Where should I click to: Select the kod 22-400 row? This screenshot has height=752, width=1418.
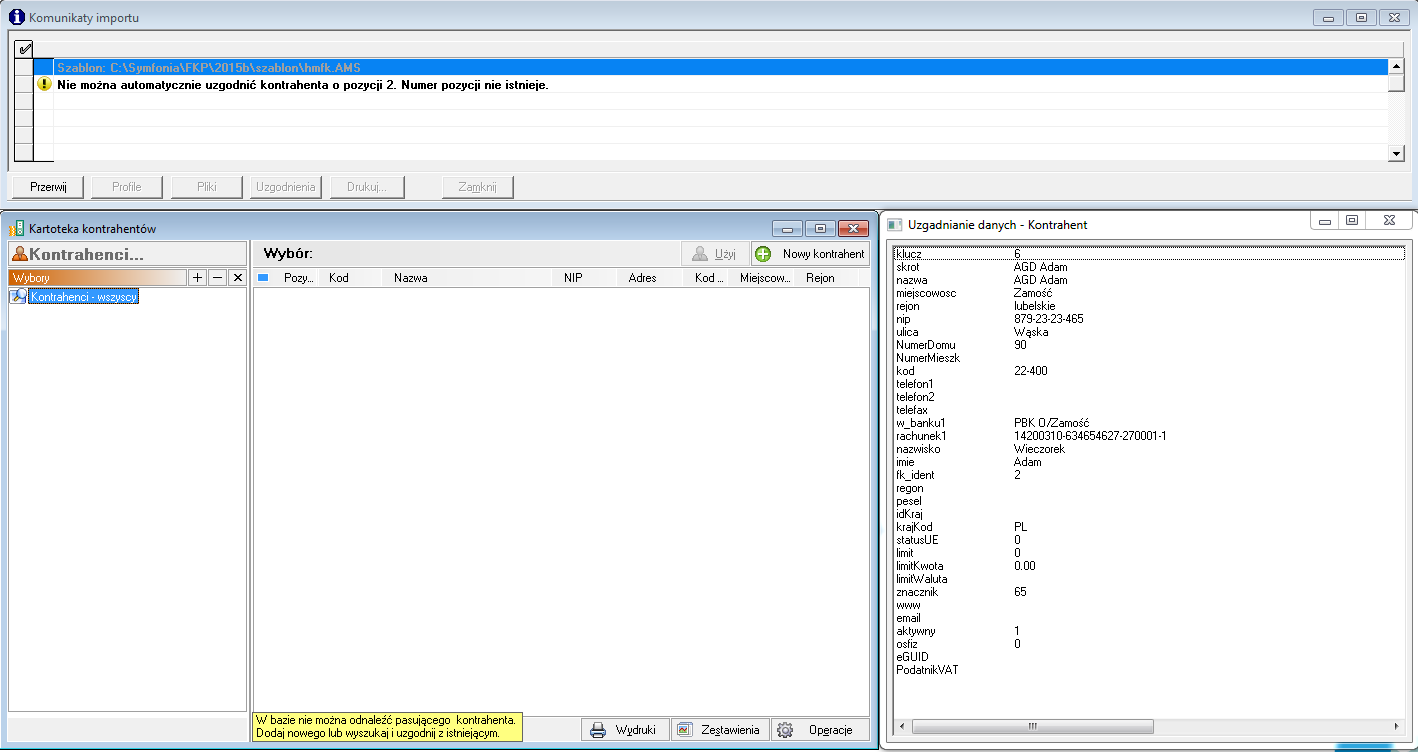(x=1149, y=371)
